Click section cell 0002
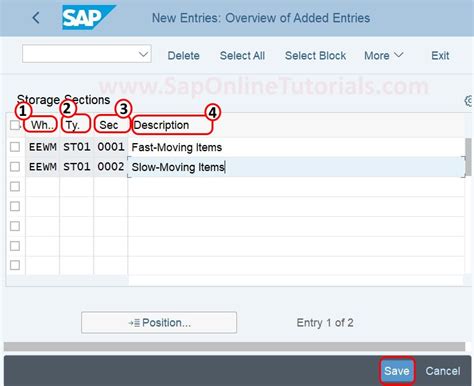The width and height of the screenshot is (474, 386). point(110,166)
